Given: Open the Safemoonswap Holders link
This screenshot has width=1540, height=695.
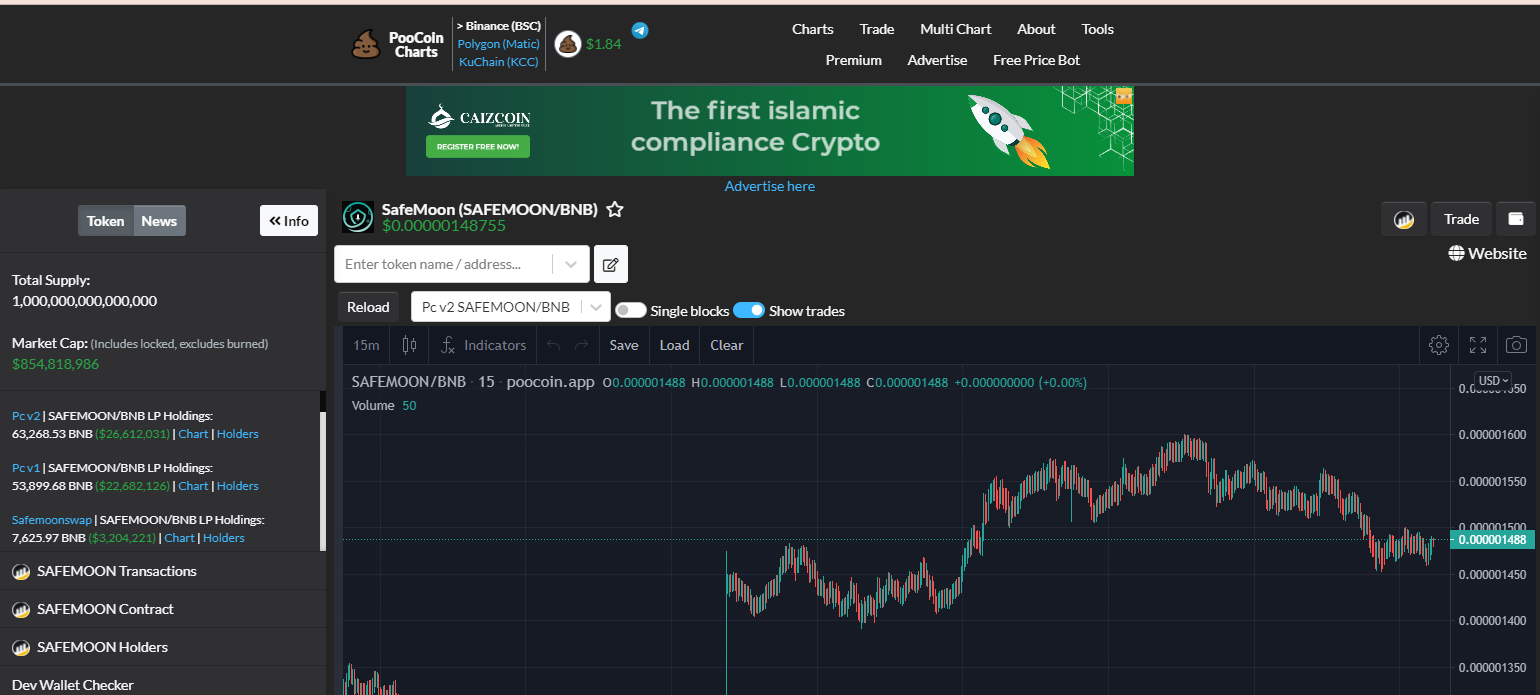Looking at the screenshot, I should click(x=223, y=537).
